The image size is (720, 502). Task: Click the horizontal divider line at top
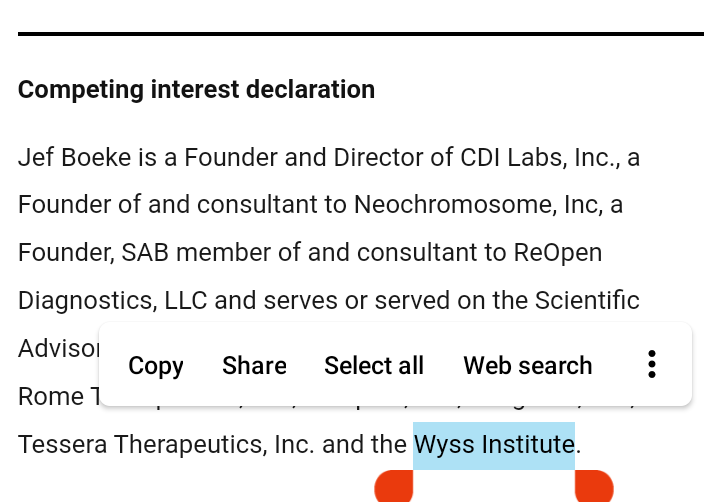pos(360,34)
